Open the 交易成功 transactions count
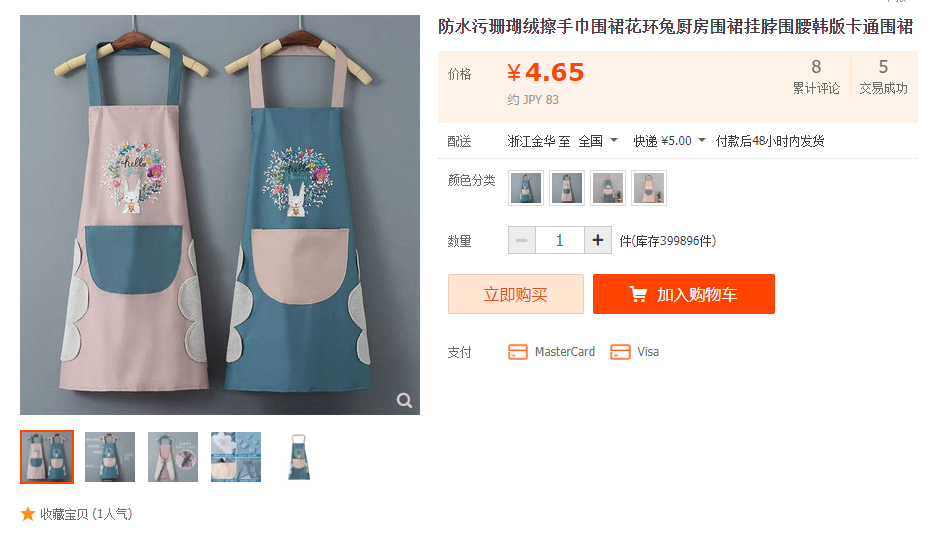Viewport: 938px width, 539px height. pos(884,77)
